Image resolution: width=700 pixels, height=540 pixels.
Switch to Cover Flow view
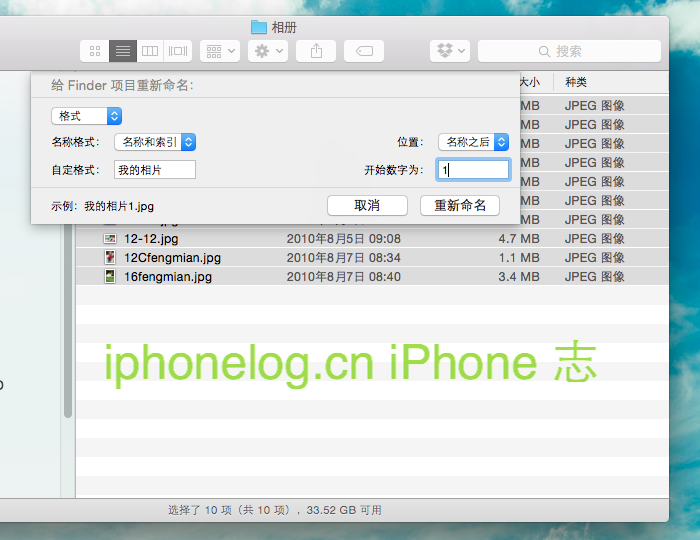pyautogui.click(x=178, y=51)
